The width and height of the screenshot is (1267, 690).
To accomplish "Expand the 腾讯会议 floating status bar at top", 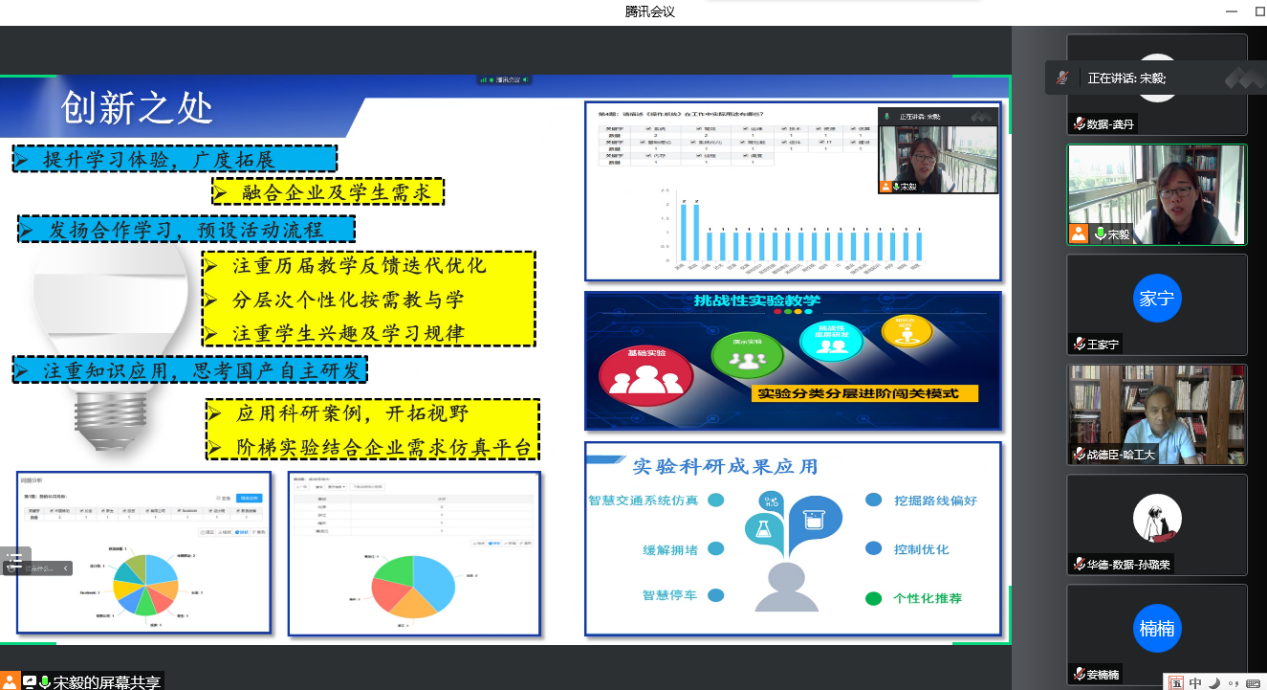I will (505, 80).
